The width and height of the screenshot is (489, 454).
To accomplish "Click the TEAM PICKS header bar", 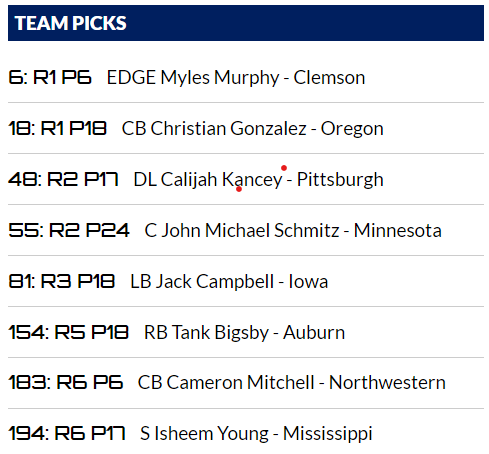I will pyautogui.click(x=246, y=23).
